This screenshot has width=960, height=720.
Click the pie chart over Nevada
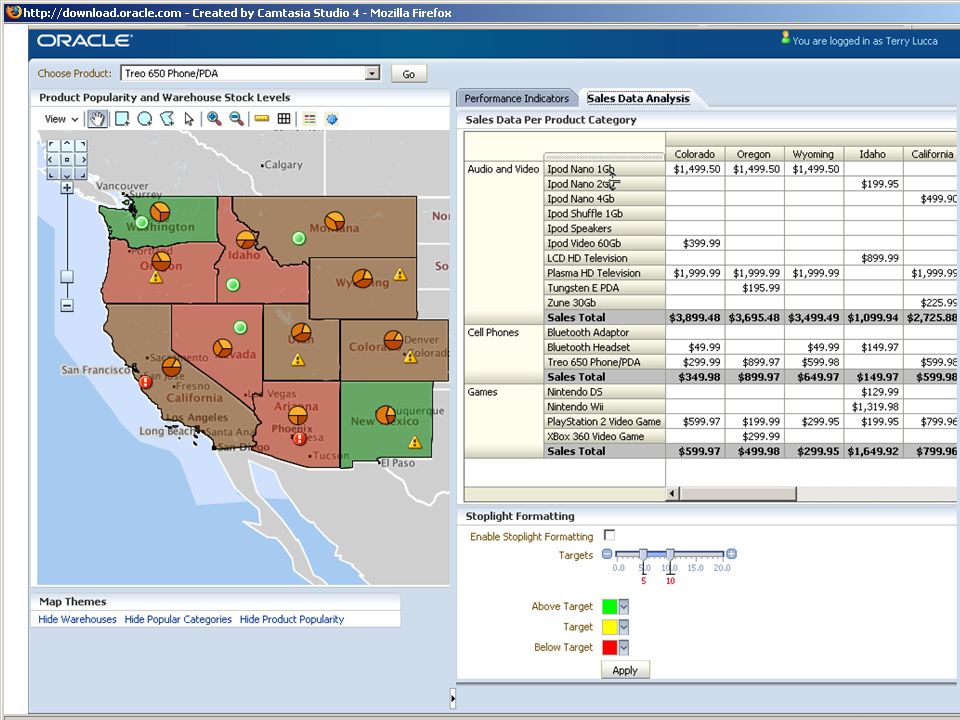click(x=222, y=348)
